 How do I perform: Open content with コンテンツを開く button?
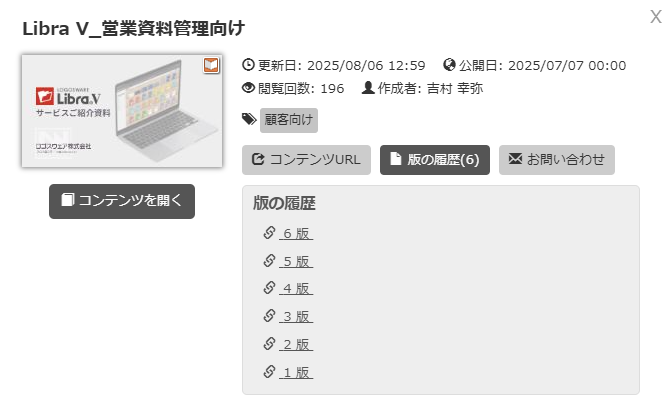pos(122,201)
